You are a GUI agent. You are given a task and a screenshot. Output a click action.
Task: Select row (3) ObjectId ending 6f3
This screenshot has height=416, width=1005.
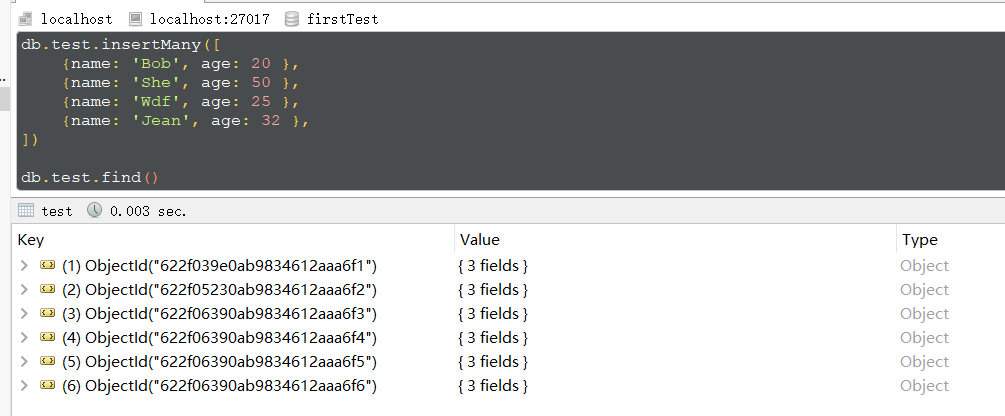click(x=219, y=314)
